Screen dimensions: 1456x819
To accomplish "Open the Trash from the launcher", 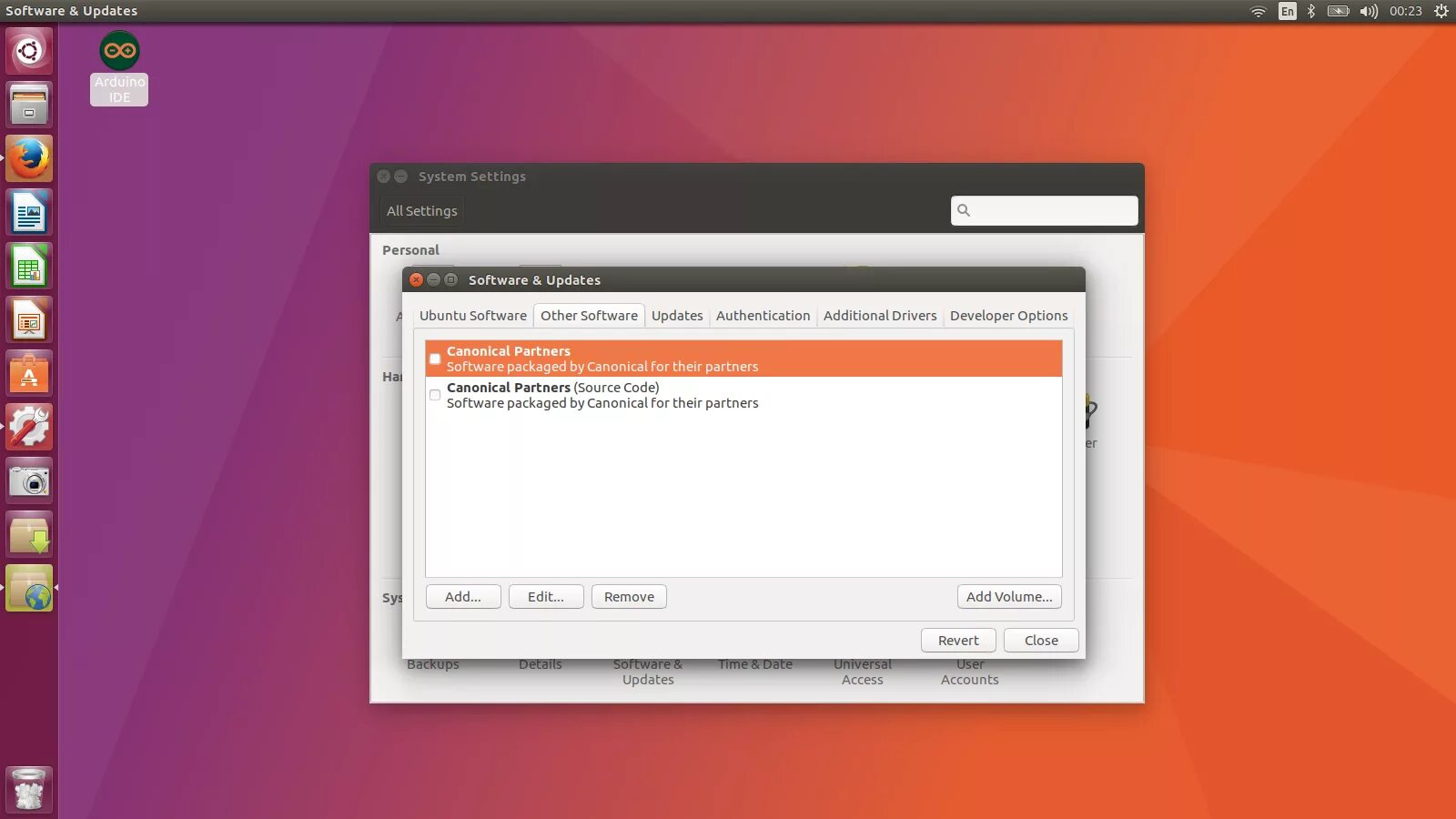I will click(x=29, y=789).
